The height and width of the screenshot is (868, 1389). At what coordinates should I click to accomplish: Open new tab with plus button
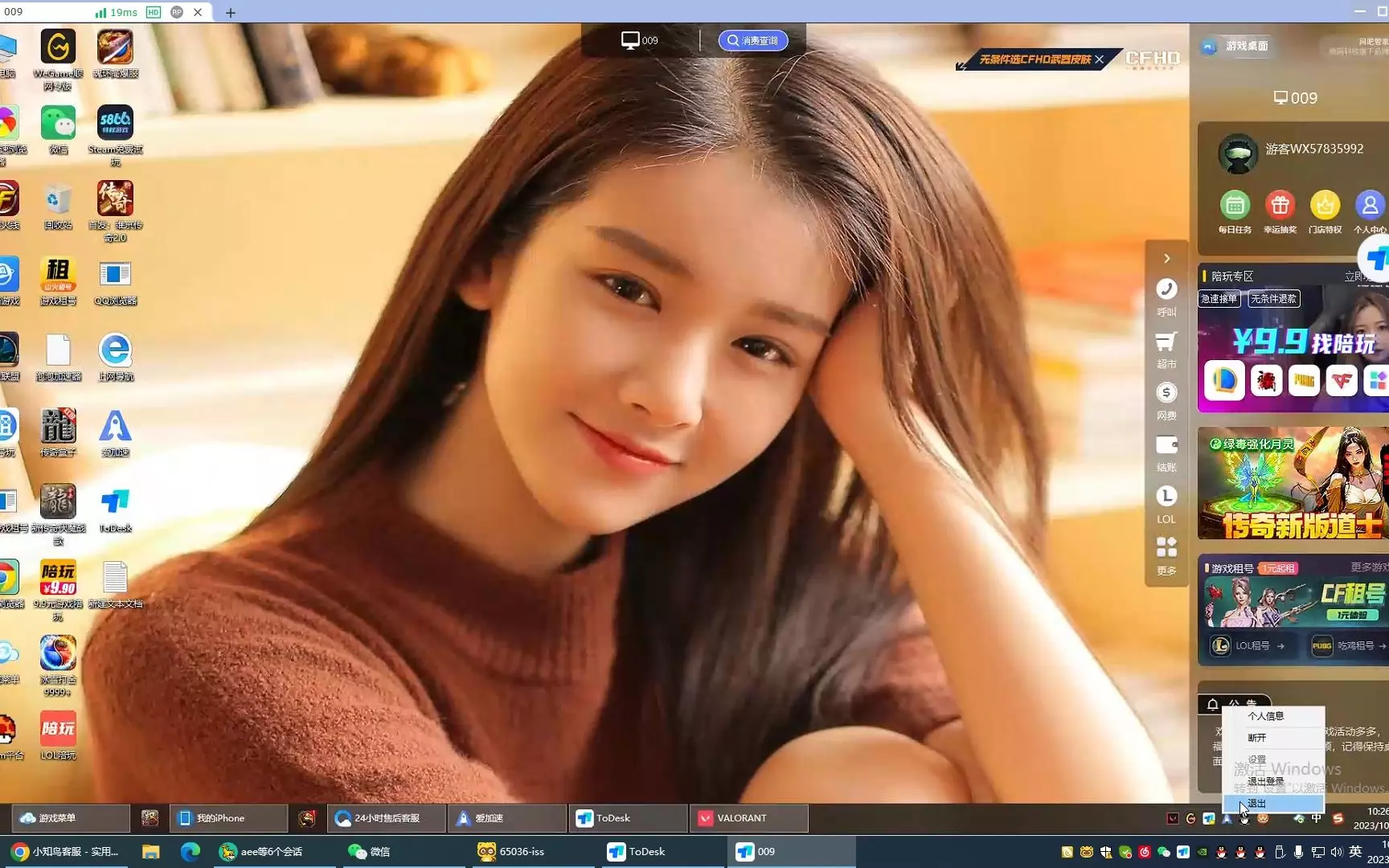(x=231, y=13)
